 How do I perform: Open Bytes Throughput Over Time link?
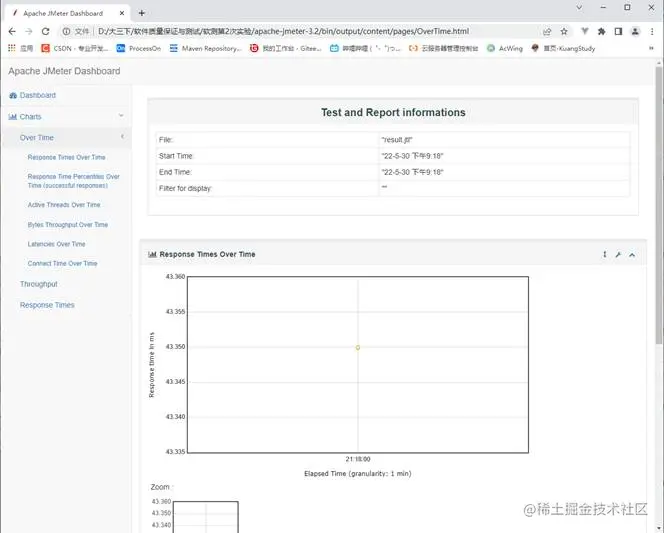68,224
